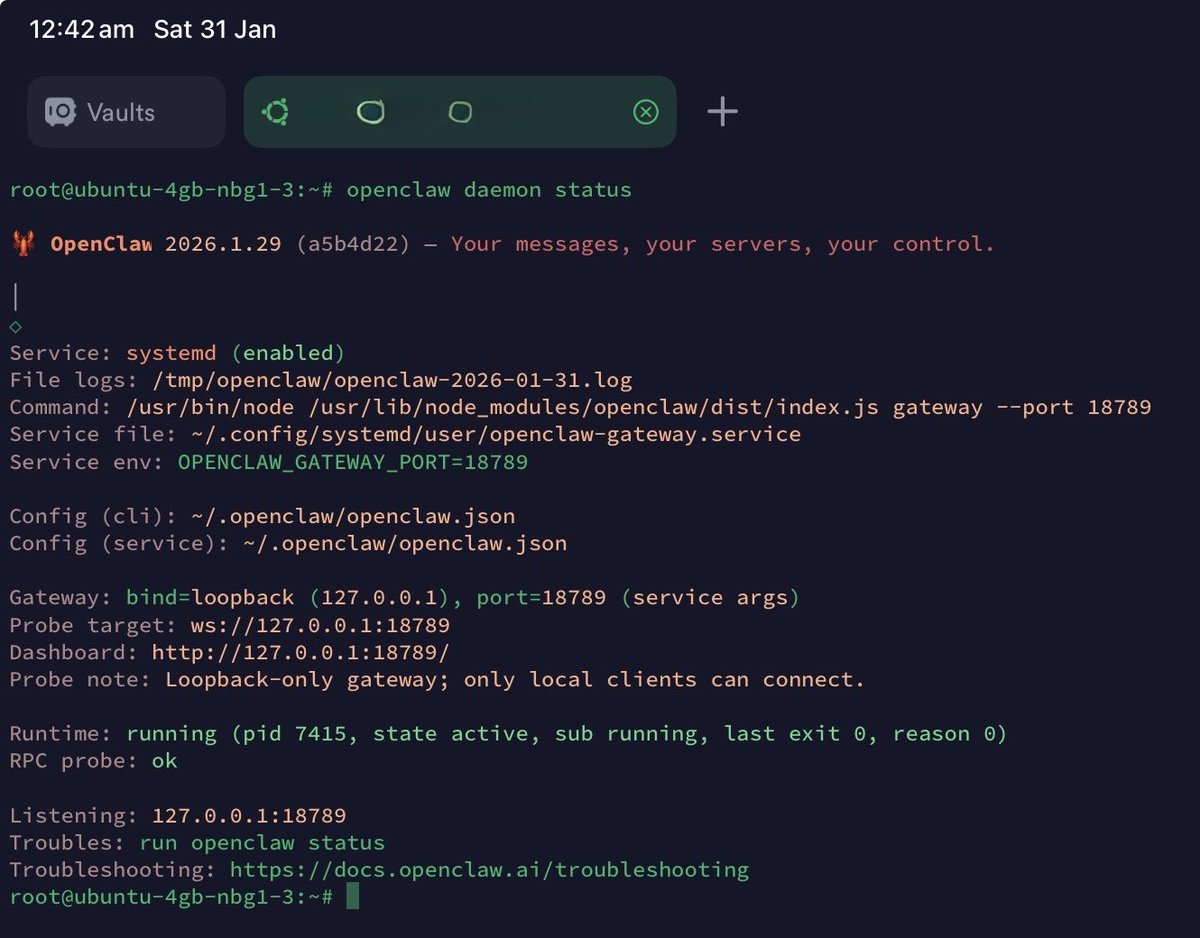The width and height of the screenshot is (1200, 938).
Task: Click the OpenClaw lobster emoji icon
Action: 24,244
